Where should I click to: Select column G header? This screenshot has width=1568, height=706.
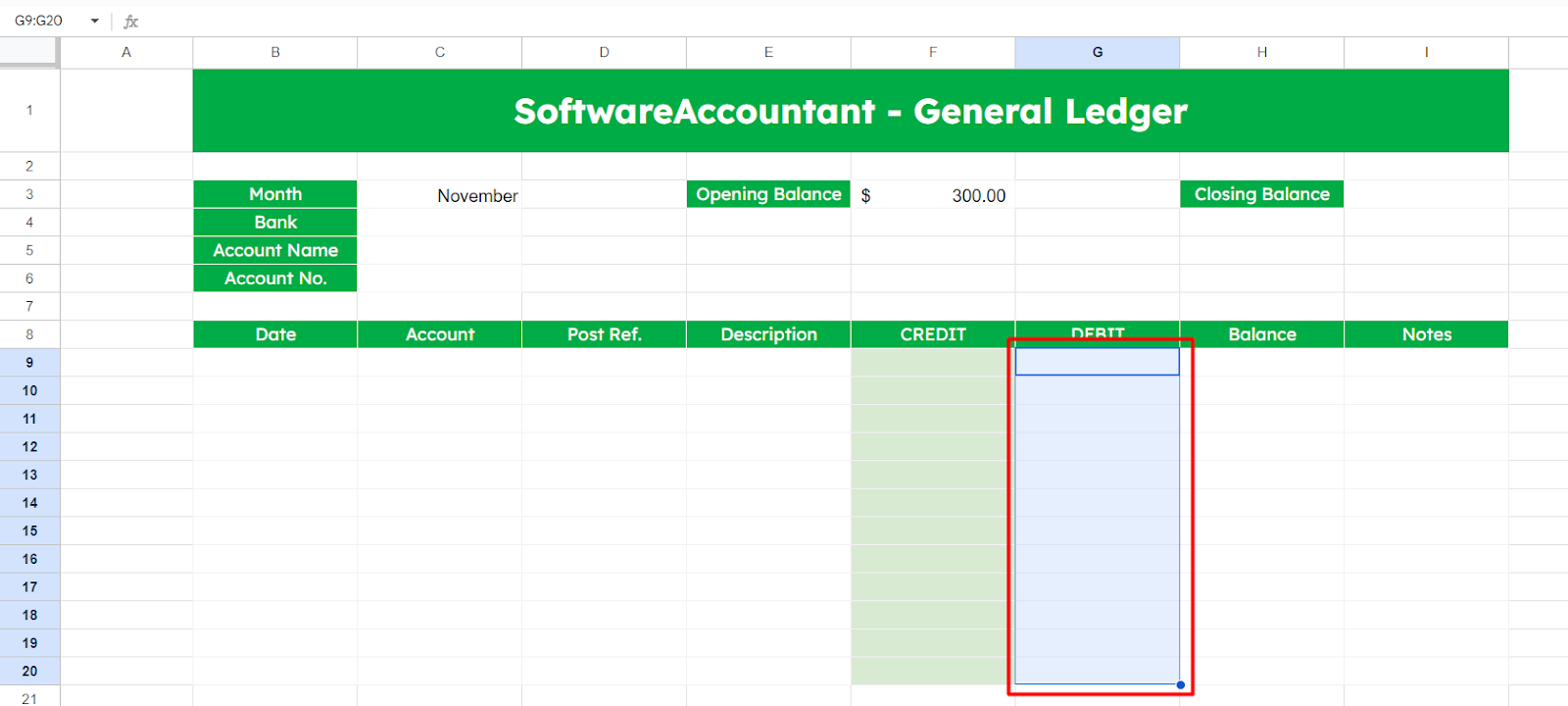(1098, 52)
